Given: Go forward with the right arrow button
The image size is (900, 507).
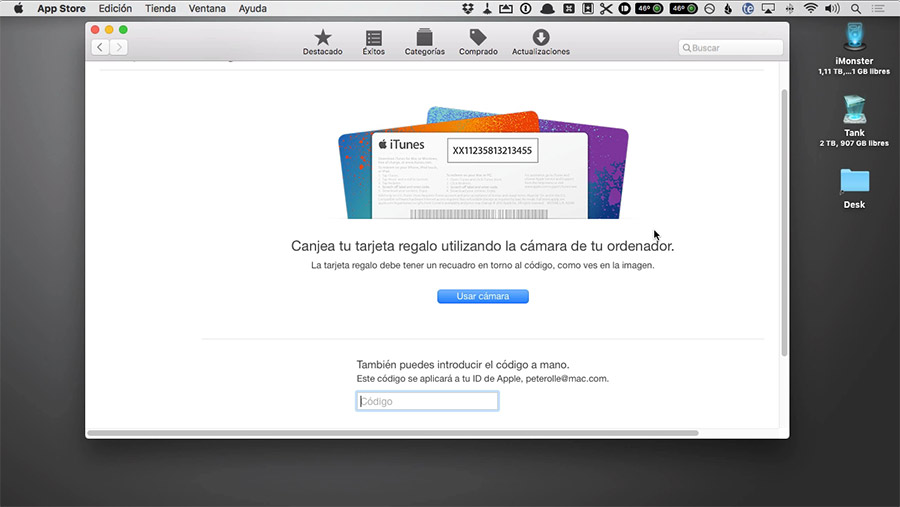Looking at the screenshot, I should (119, 47).
